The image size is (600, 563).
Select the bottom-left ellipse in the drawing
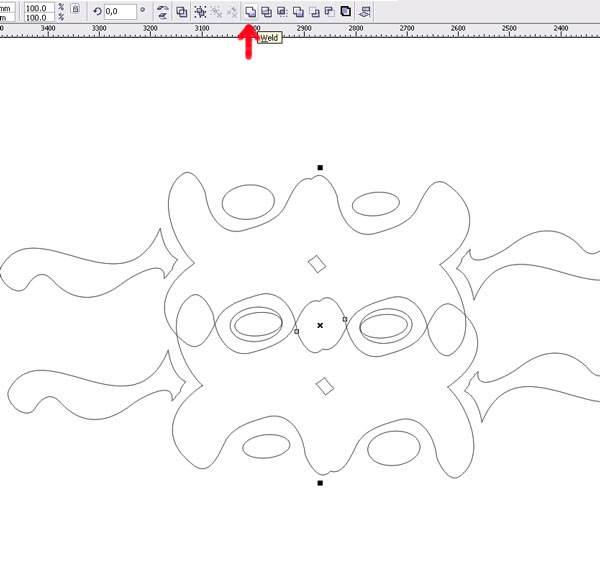pyautogui.click(x=266, y=446)
